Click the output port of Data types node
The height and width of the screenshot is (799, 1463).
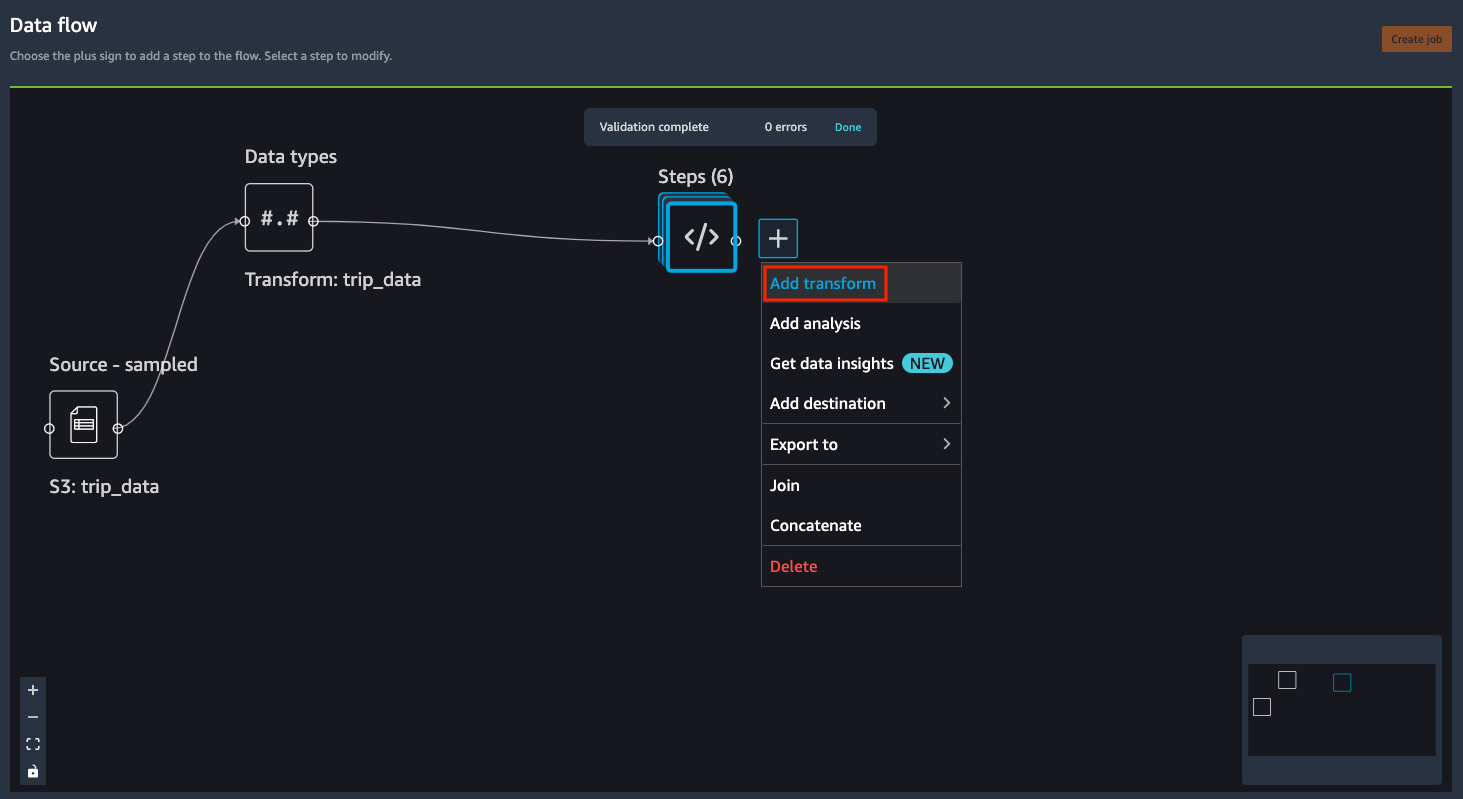pos(313,221)
